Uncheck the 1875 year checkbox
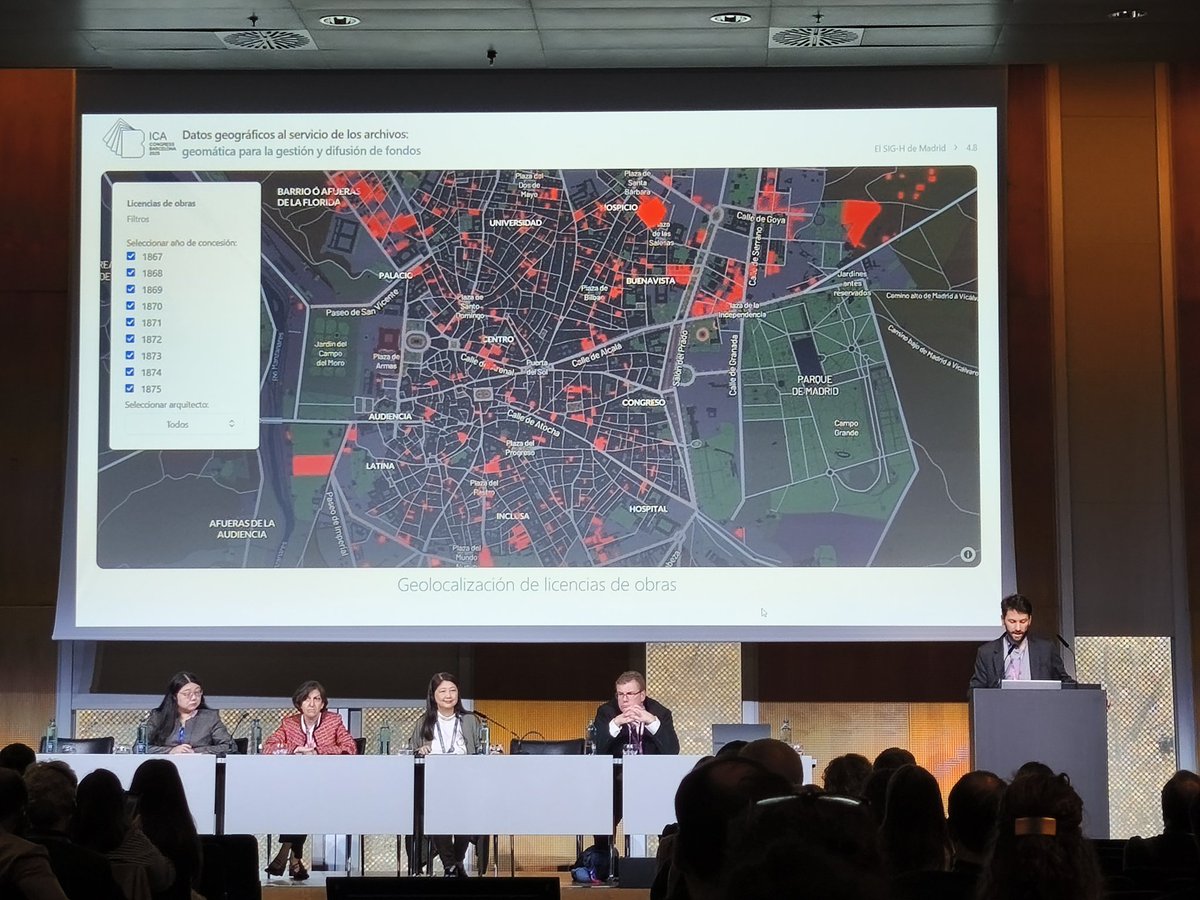This screenshot has height=900, width=1200. coord(131,388)
